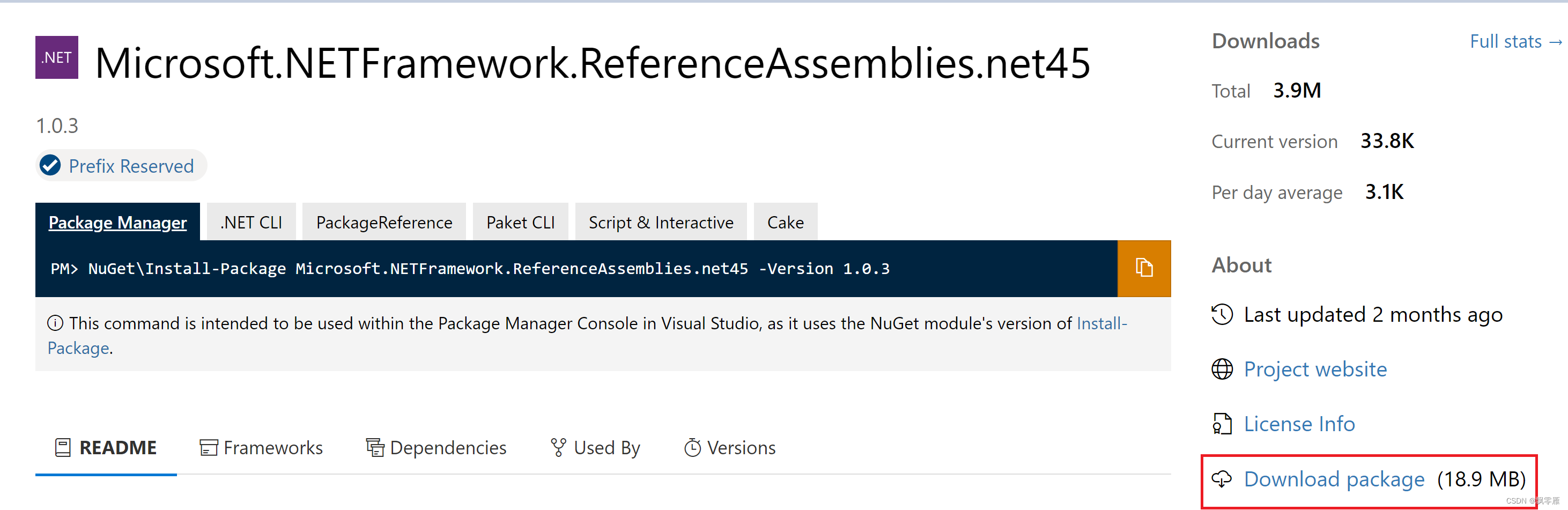Open the Paket CLI tab
The image size is (1568, 510).
click(x=520, y=222)
